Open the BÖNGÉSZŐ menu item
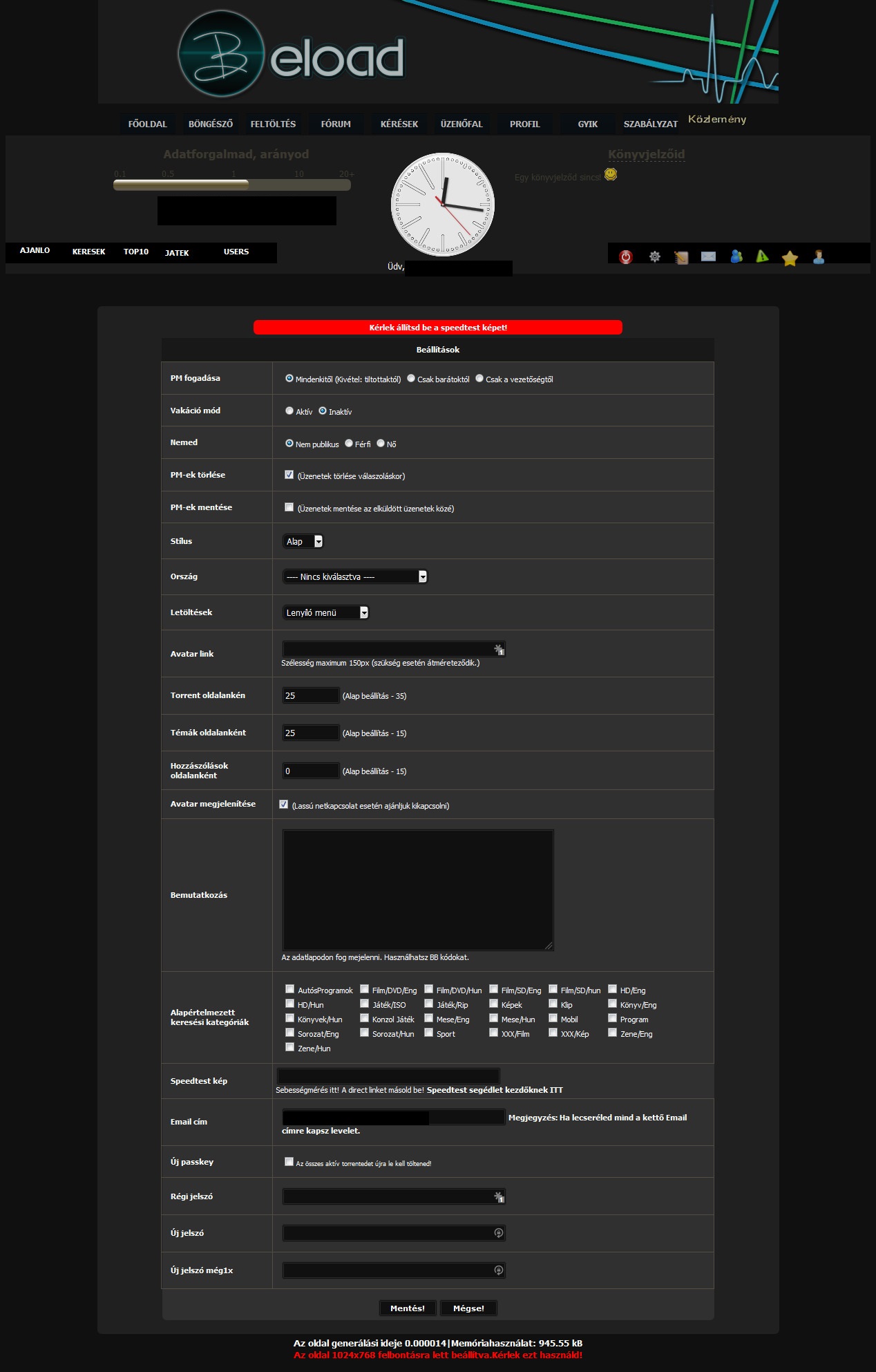 click(211, 124)
